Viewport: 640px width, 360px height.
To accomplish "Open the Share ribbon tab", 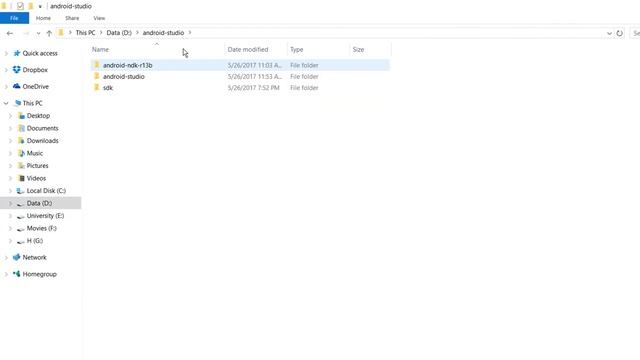I will pyautogui.click(x=72, y=18).
